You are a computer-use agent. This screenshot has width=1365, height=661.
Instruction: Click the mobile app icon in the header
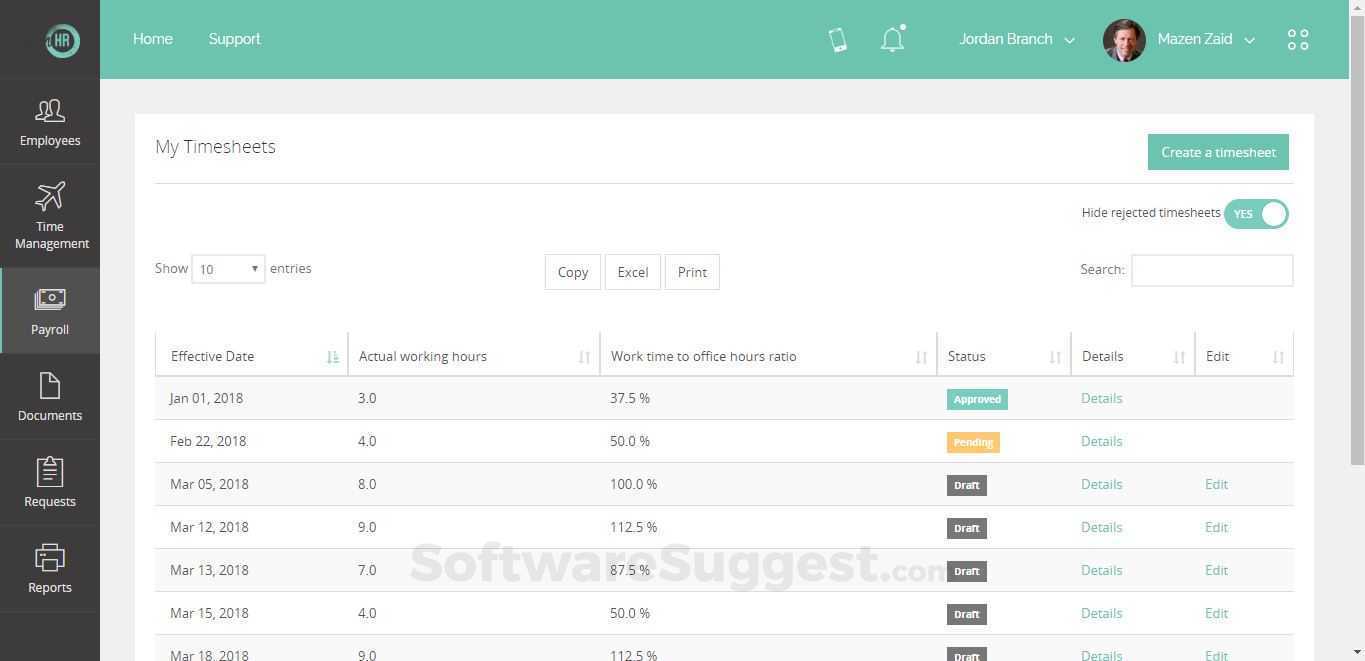(837, 39)
